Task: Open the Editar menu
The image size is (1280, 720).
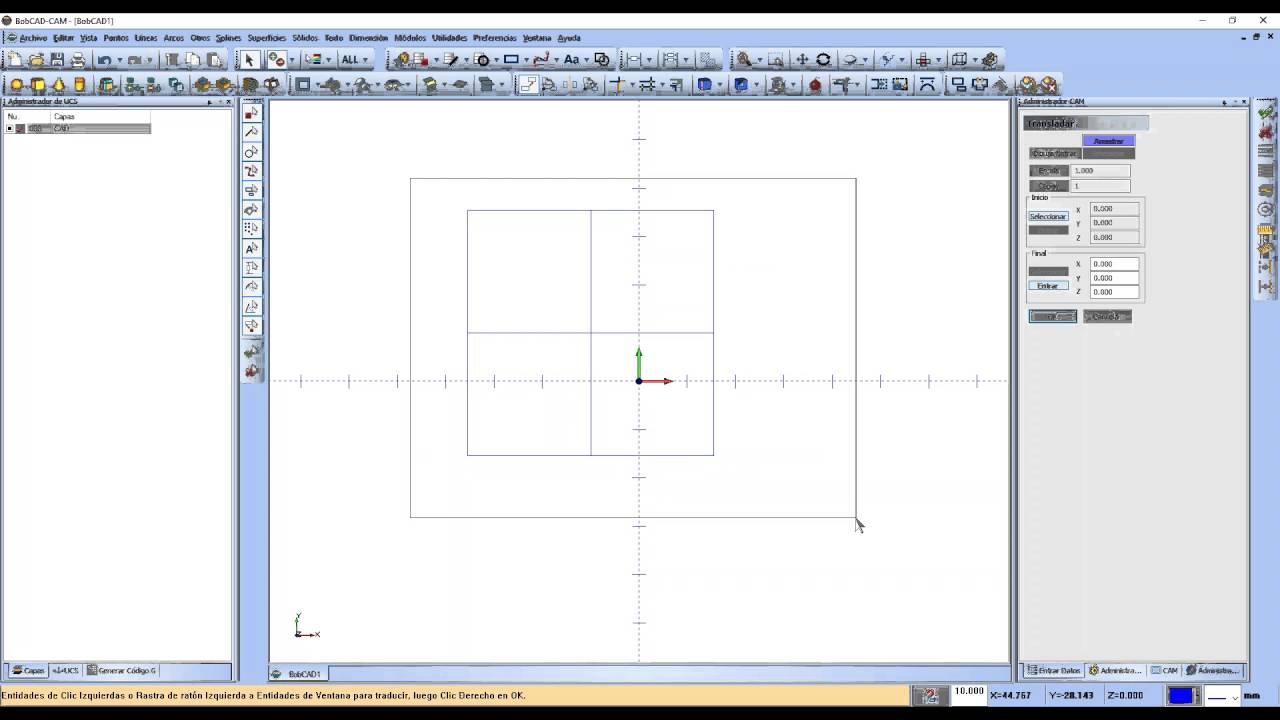Action: tap(64, 38)
